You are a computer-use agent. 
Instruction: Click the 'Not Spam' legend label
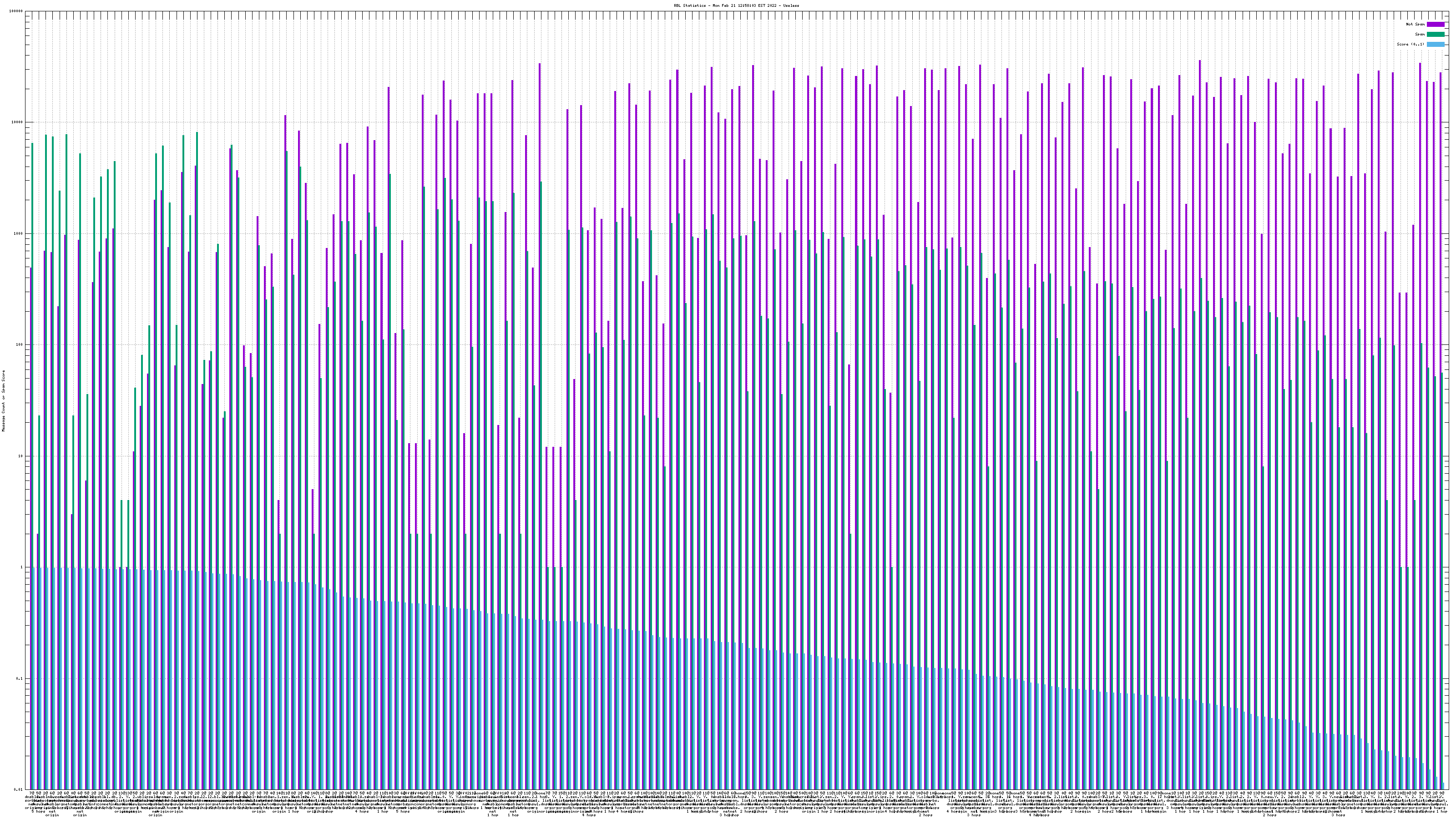click(x=1416, y=24)
